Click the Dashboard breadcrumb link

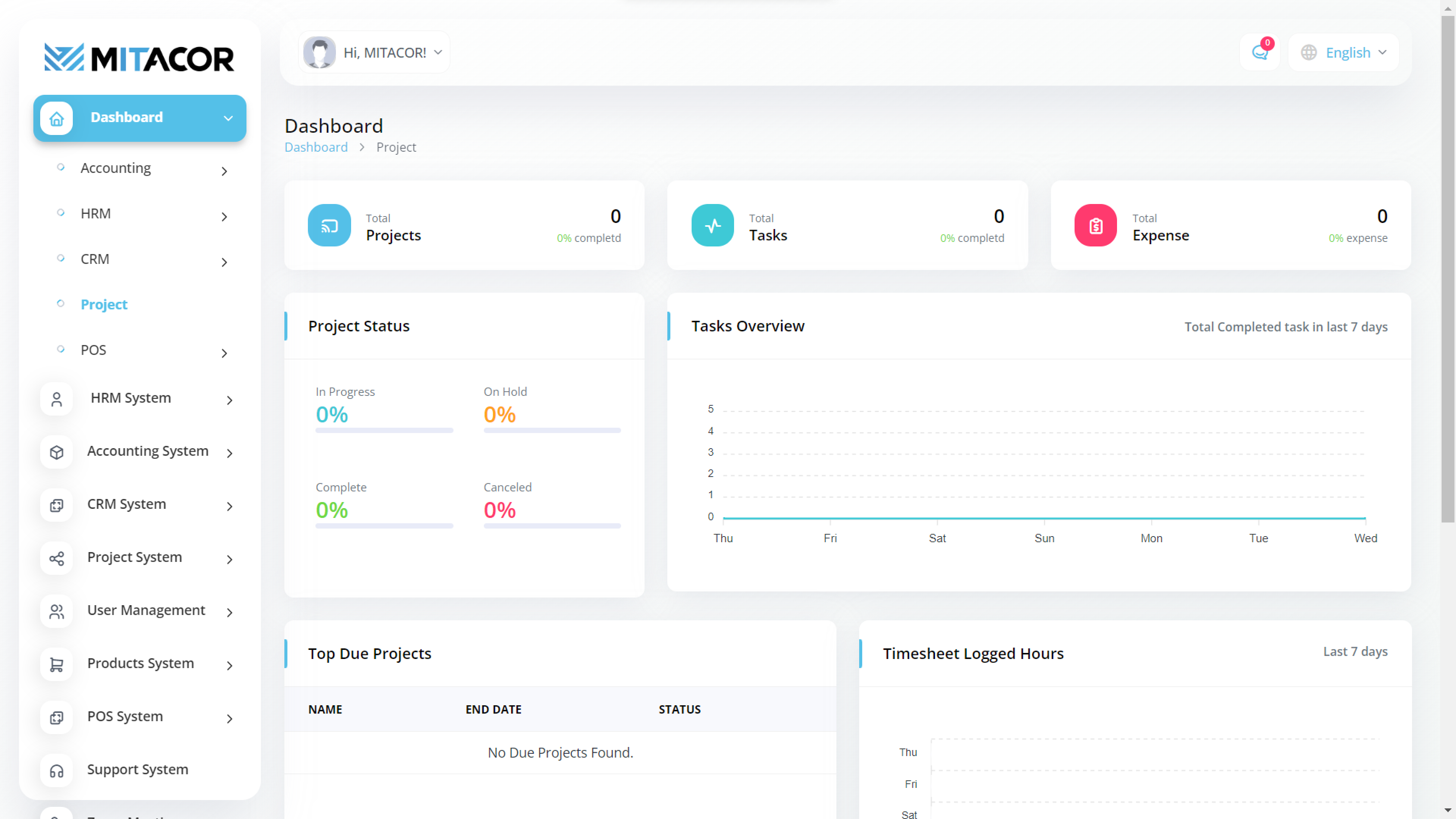click(316, 147)
